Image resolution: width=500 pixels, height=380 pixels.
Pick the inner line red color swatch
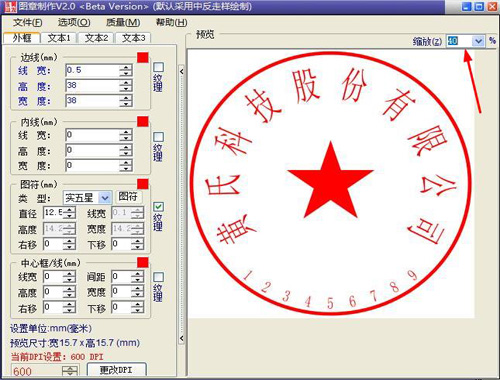point(143,121)
